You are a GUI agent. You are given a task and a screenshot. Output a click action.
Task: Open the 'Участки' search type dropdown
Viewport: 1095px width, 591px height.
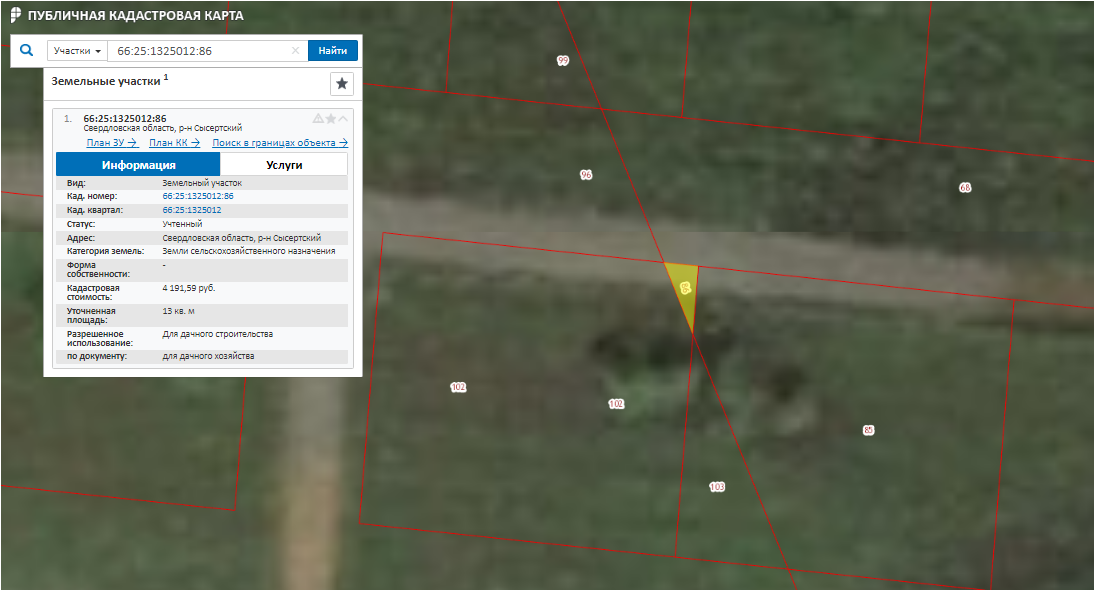pyautogui.click(x=78, y=51)
